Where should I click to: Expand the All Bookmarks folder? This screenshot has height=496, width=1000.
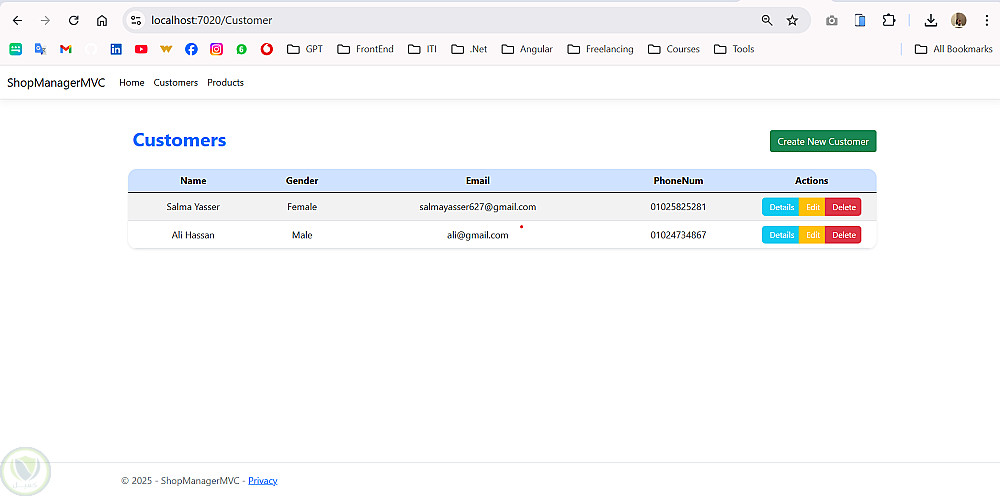(953, 49)
